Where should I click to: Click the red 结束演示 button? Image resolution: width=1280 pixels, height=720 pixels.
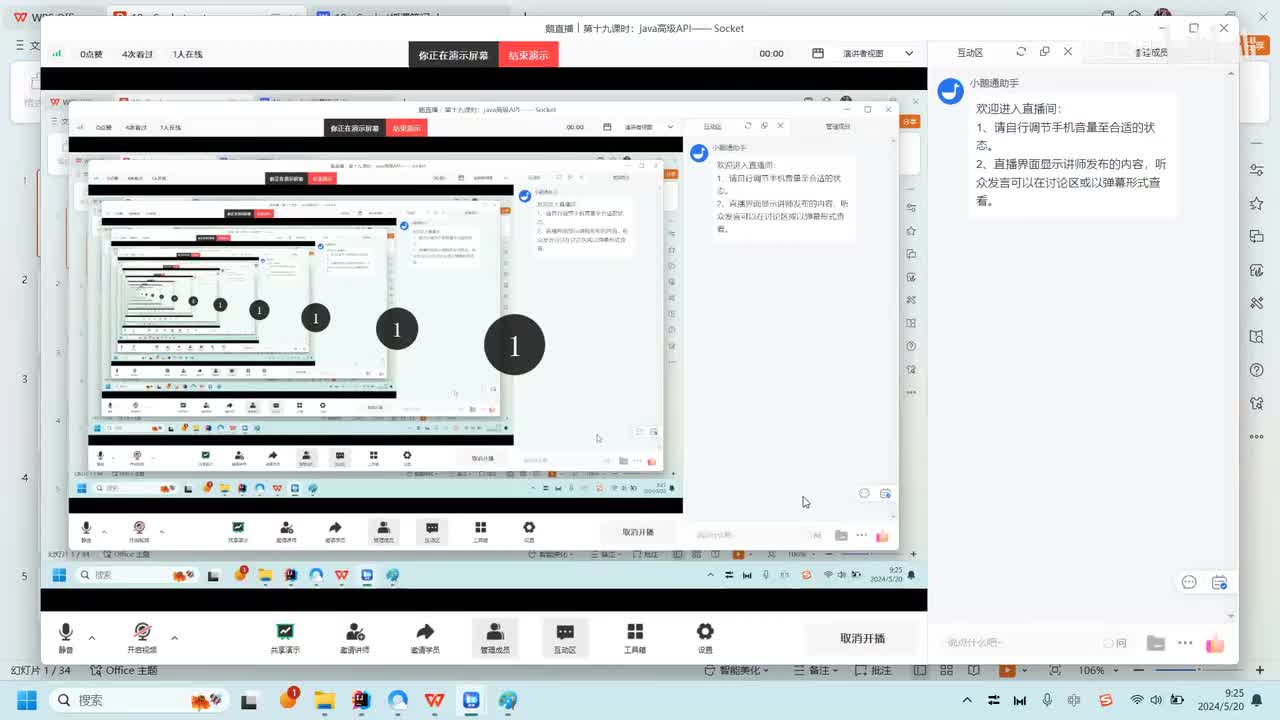click(528, 54)
